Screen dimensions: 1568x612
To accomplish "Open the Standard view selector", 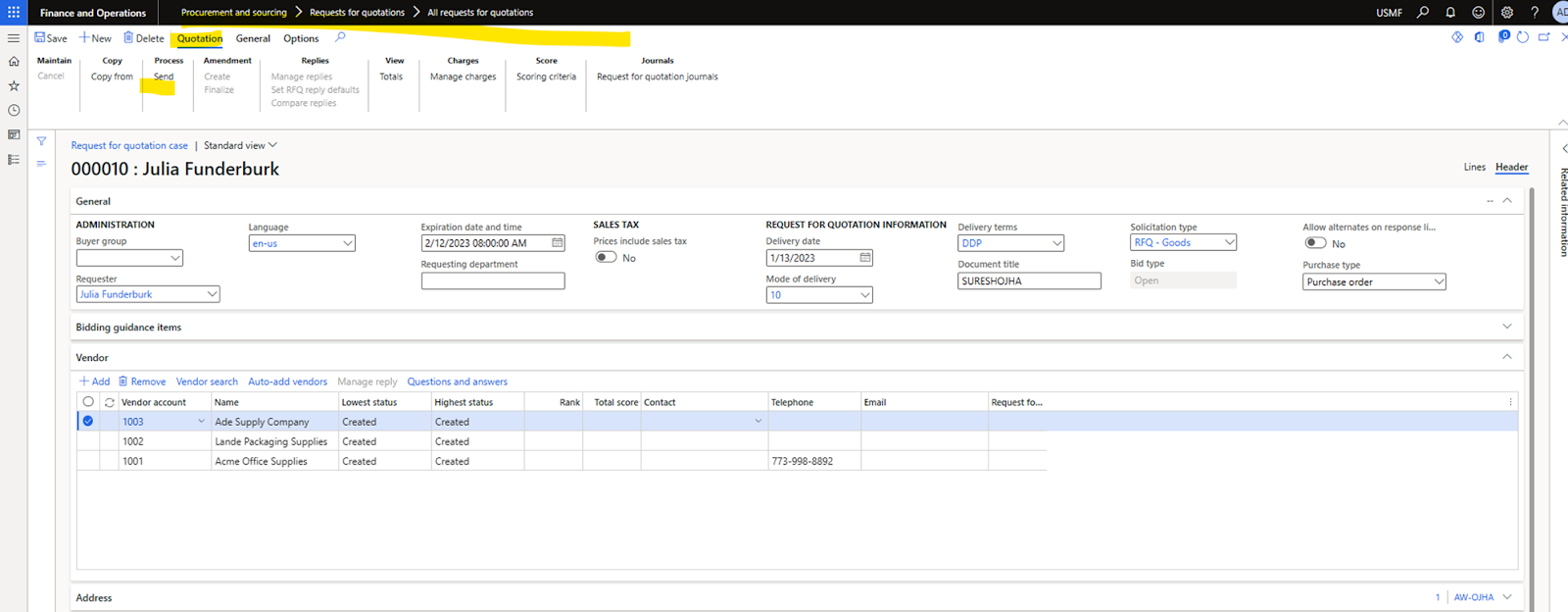I will [240, 145].
